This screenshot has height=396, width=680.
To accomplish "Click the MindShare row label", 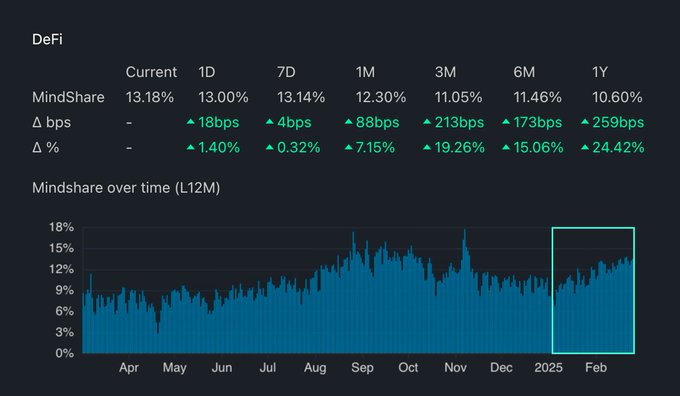I will click(68, 97).
